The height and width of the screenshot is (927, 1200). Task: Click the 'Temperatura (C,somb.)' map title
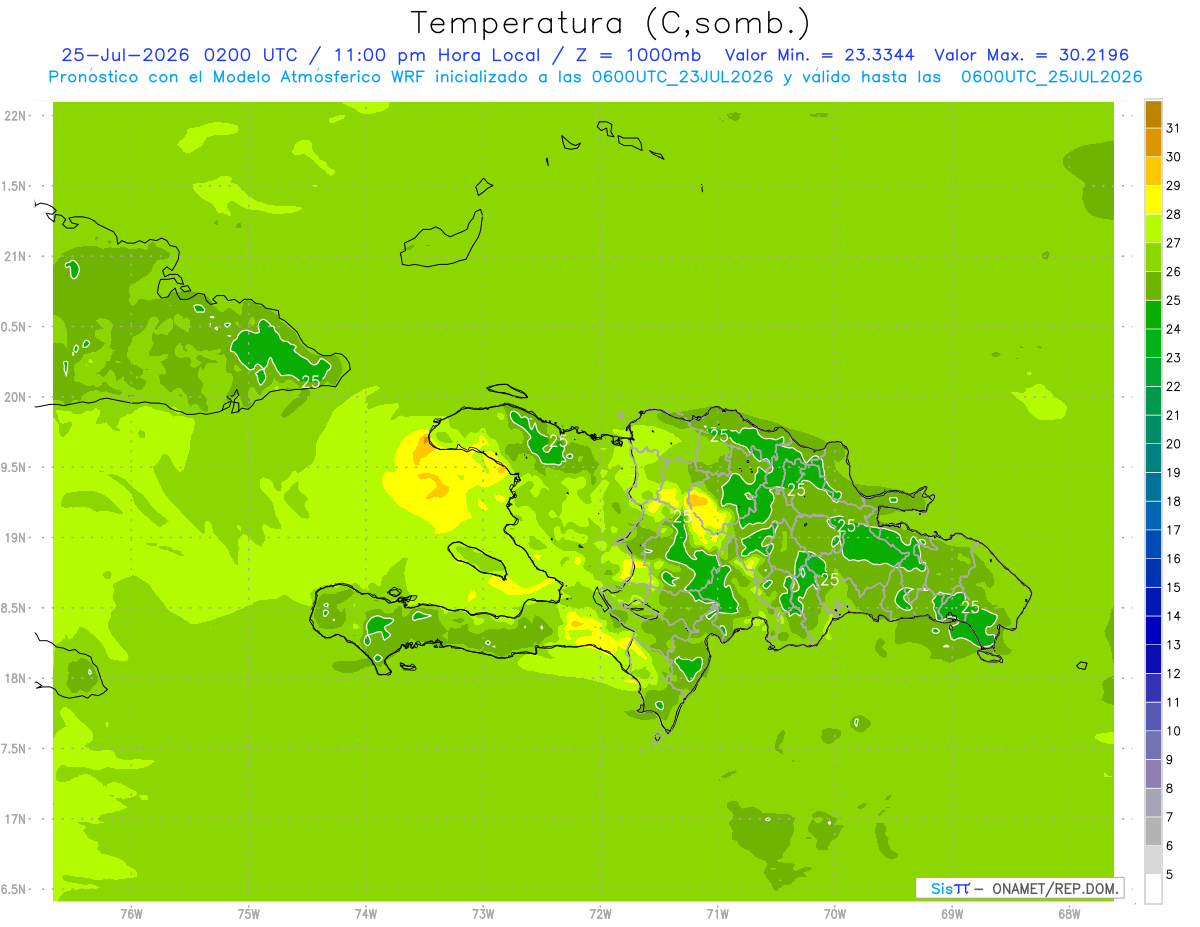(x=611, y=23)
